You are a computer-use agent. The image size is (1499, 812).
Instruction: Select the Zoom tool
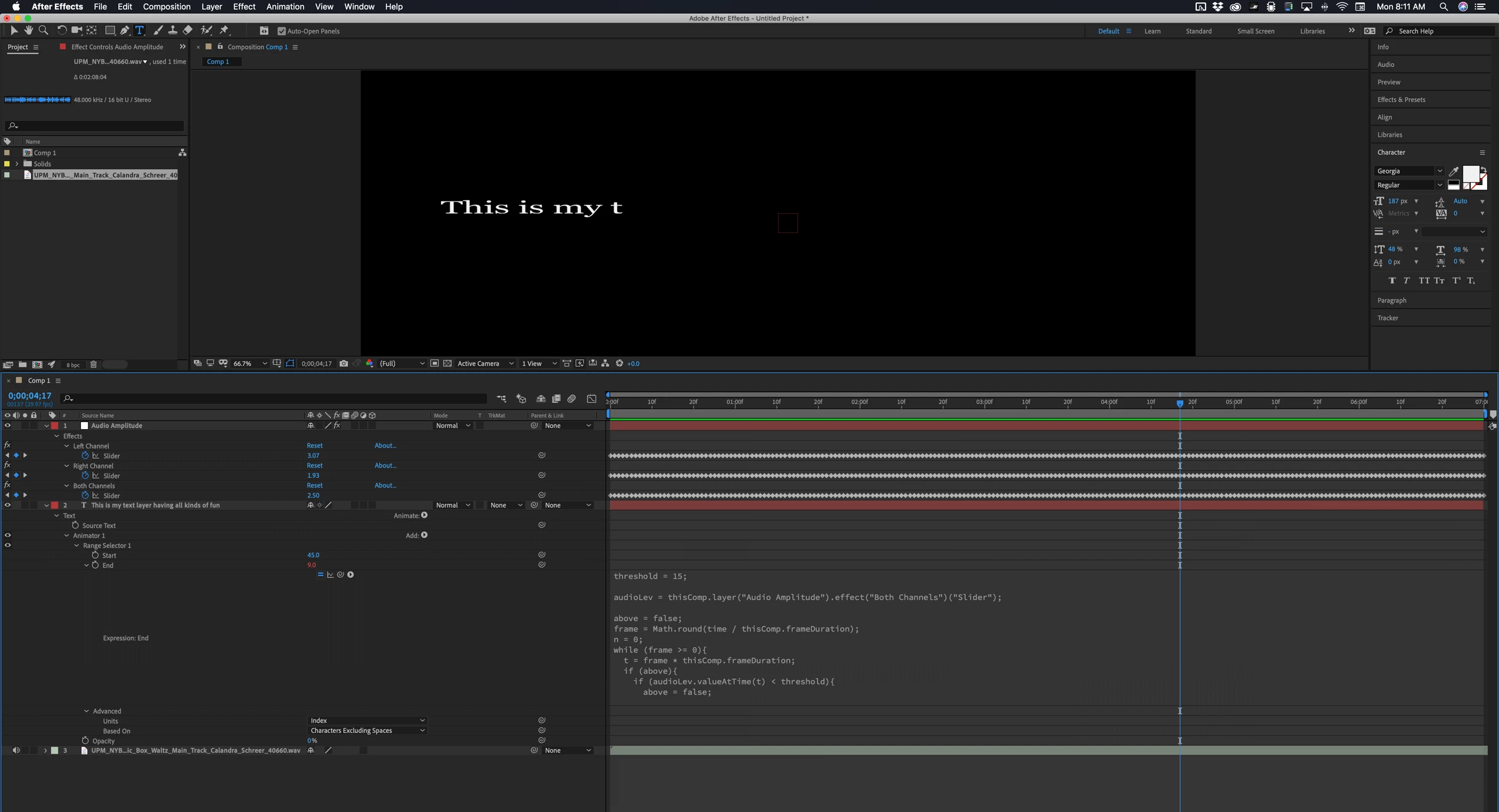43,30
